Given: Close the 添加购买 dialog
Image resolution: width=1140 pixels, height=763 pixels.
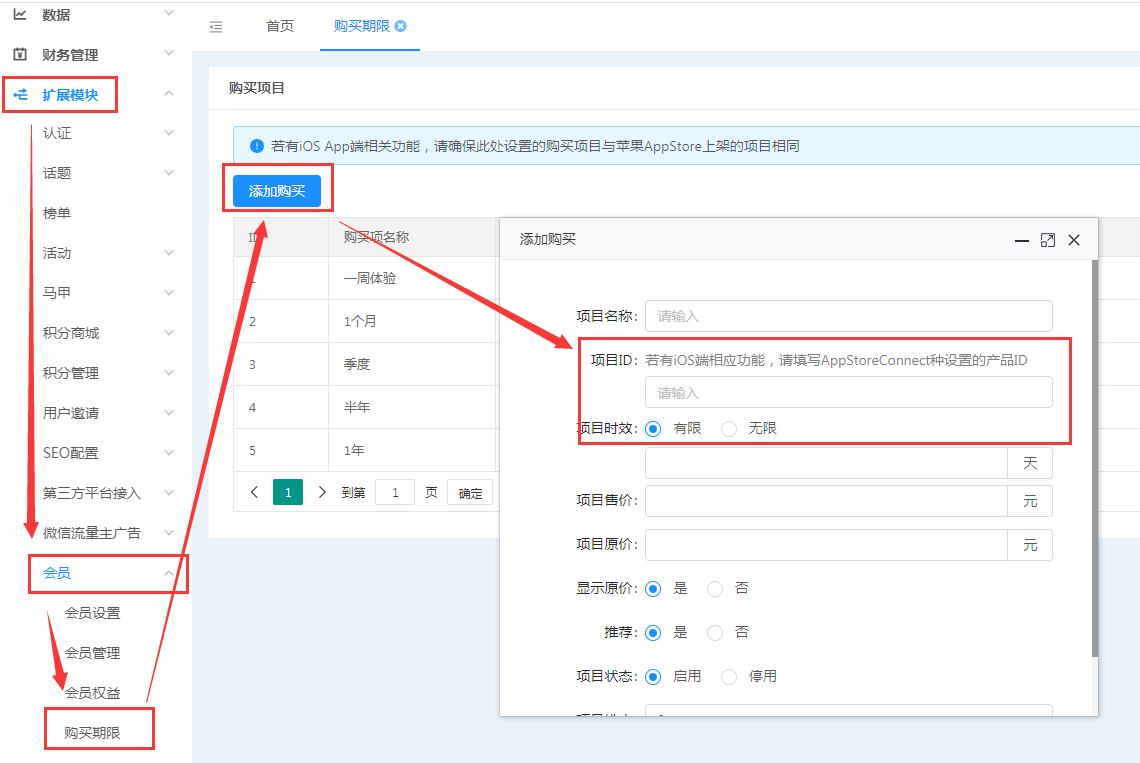Looking at the screenshot, I should tap(1074, 240).
